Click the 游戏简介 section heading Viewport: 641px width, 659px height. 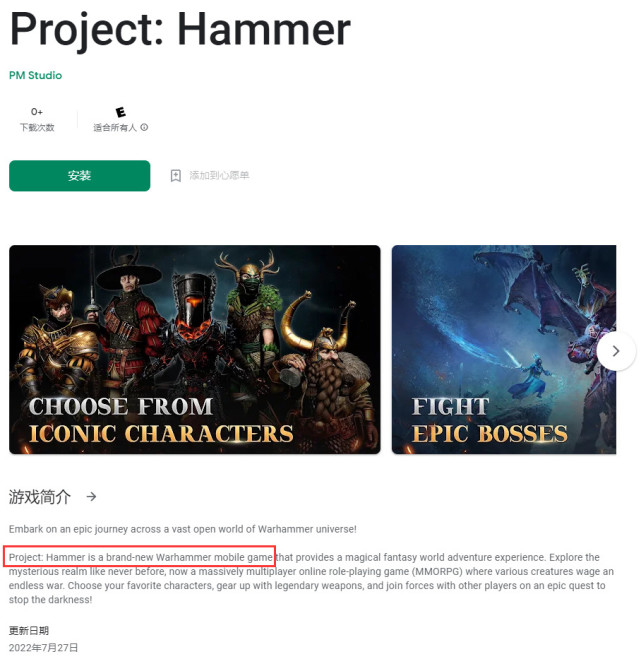40,497
